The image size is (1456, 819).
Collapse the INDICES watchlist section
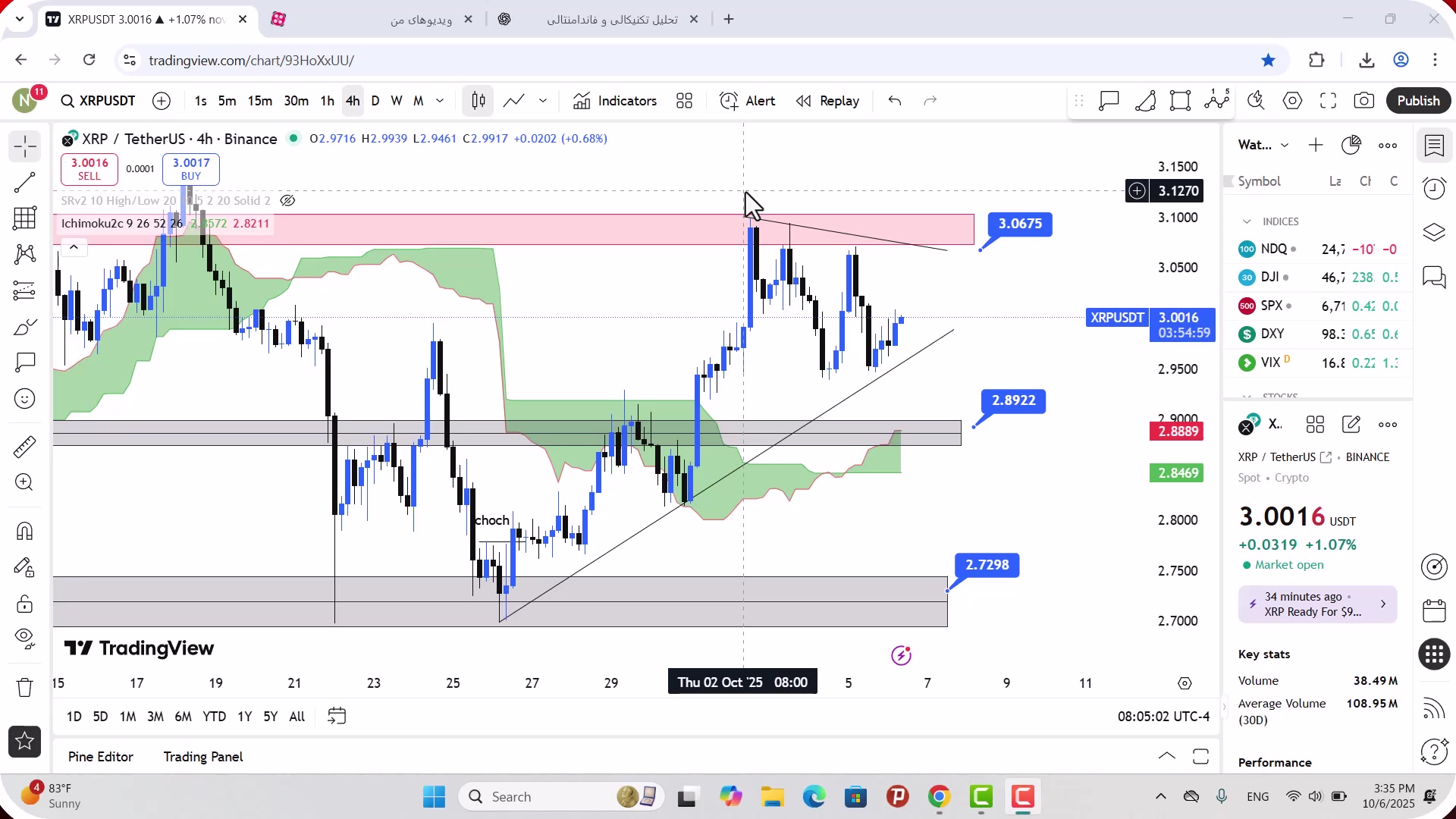pyautogui.click(x=1247, y=221)
